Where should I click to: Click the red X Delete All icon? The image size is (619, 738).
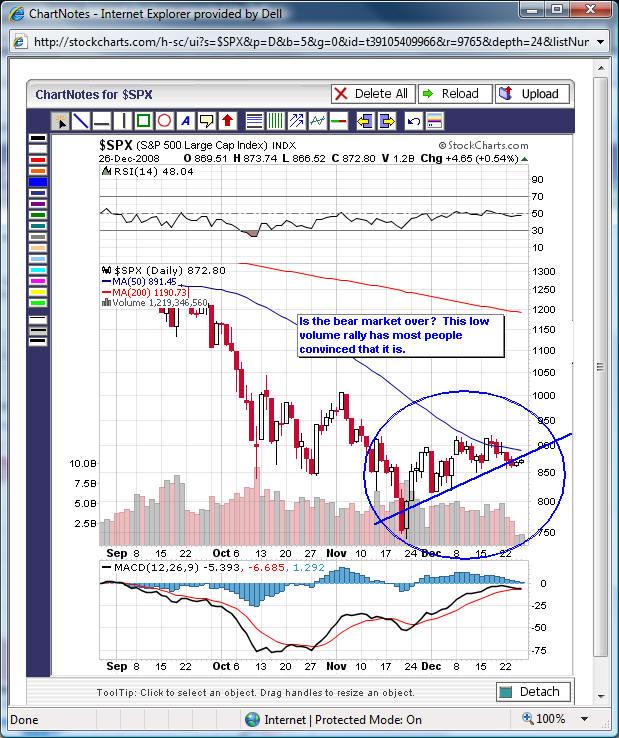pyautogui.click(x=341, y=94)
